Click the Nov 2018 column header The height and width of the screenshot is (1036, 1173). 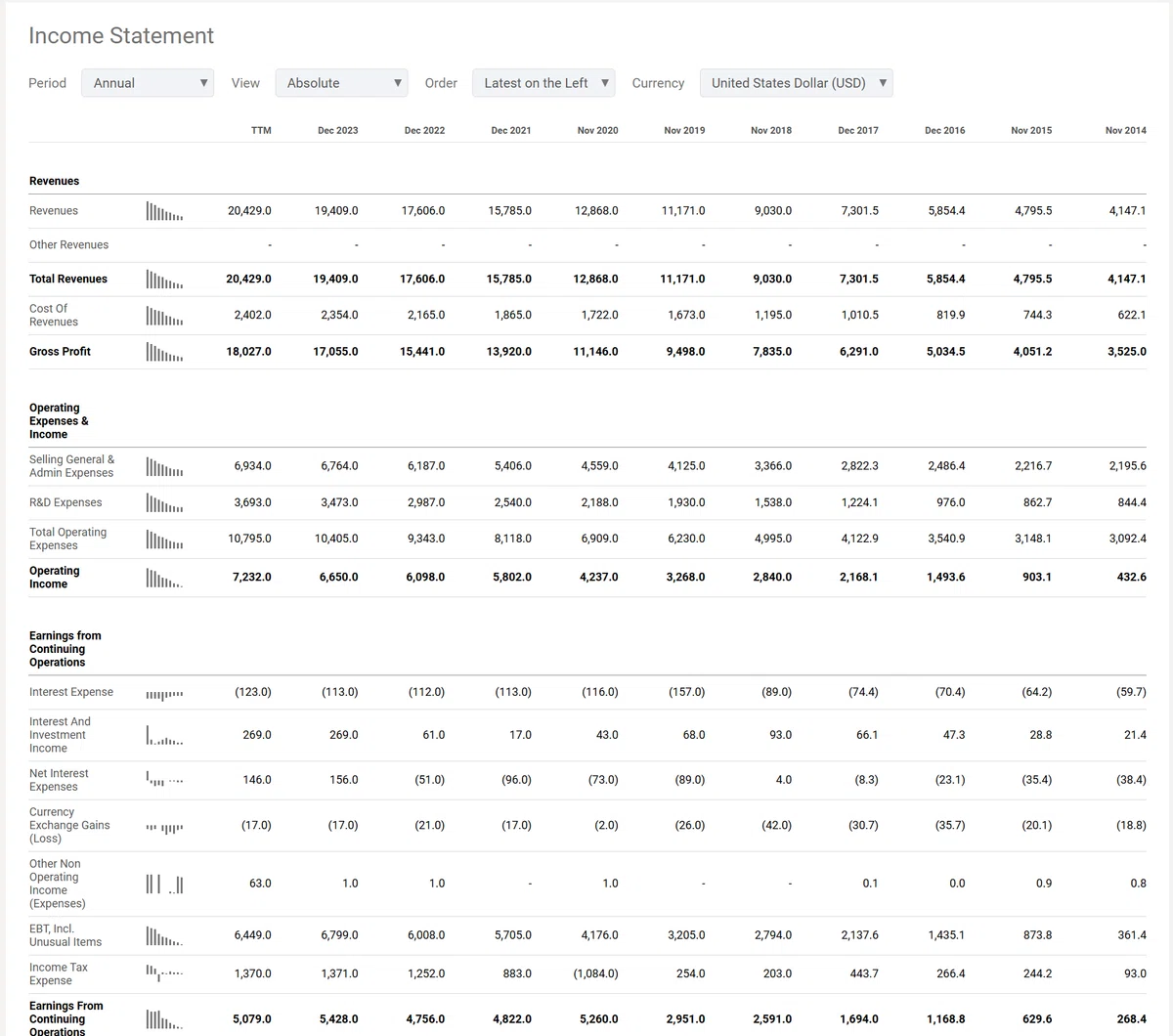[x=771, y=130]
